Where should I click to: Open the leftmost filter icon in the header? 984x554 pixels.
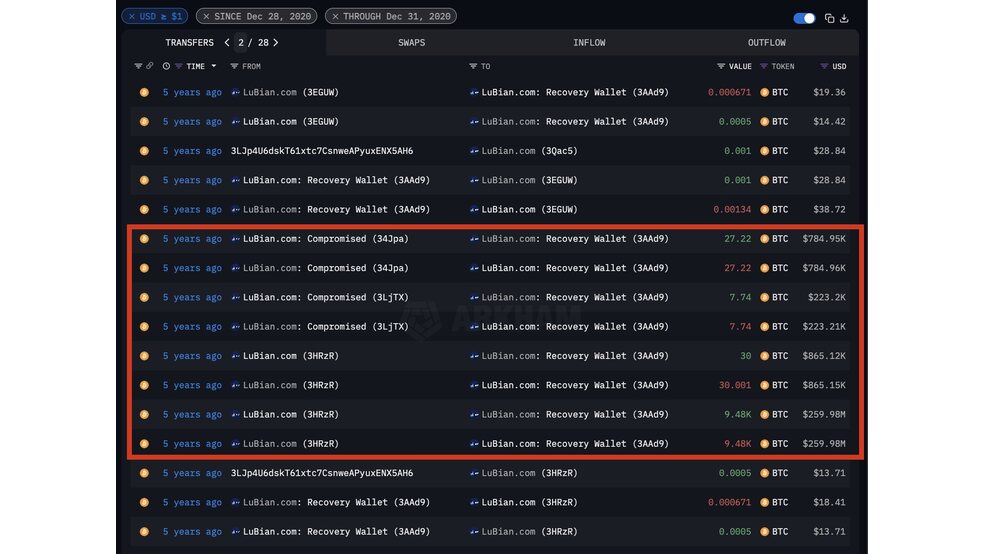(138, 66)
